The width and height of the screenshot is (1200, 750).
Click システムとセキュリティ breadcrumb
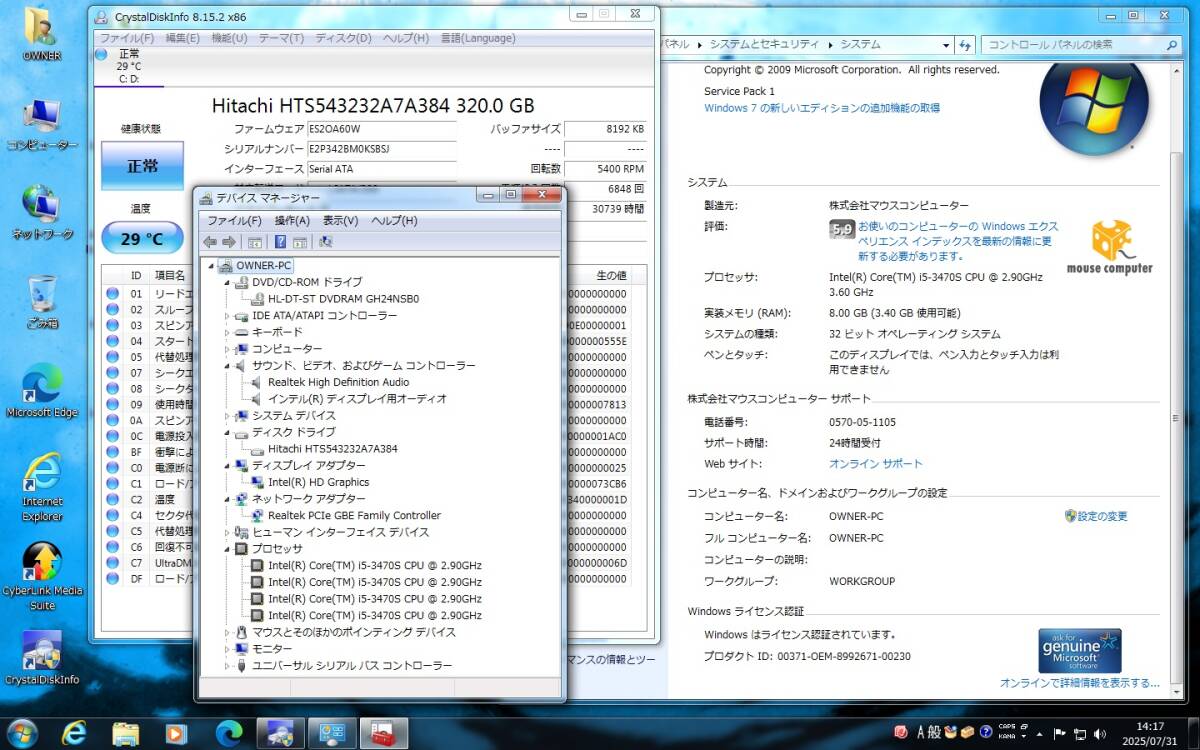click(x=764, y=45)
